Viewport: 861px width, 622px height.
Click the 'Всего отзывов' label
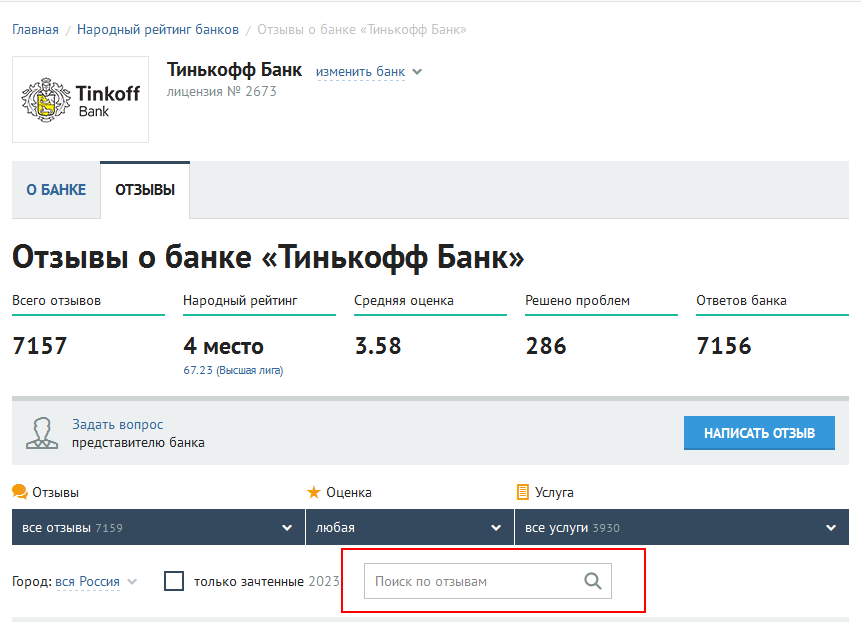57,301
